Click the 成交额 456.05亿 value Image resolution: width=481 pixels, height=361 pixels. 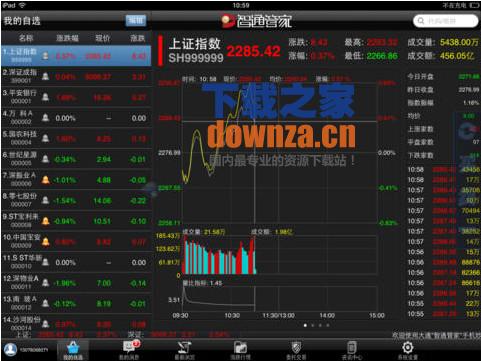pyautogui.click(x=457, y=56)
